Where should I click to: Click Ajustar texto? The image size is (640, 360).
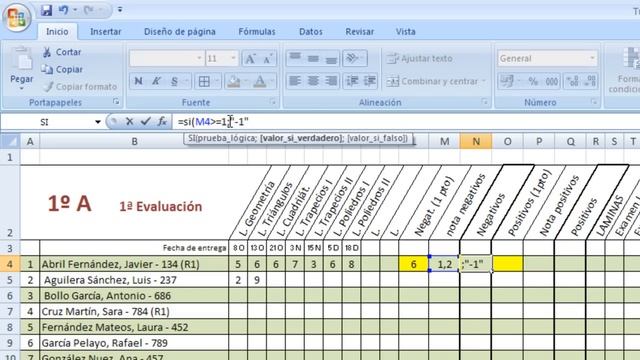click(x=420, y=58)
